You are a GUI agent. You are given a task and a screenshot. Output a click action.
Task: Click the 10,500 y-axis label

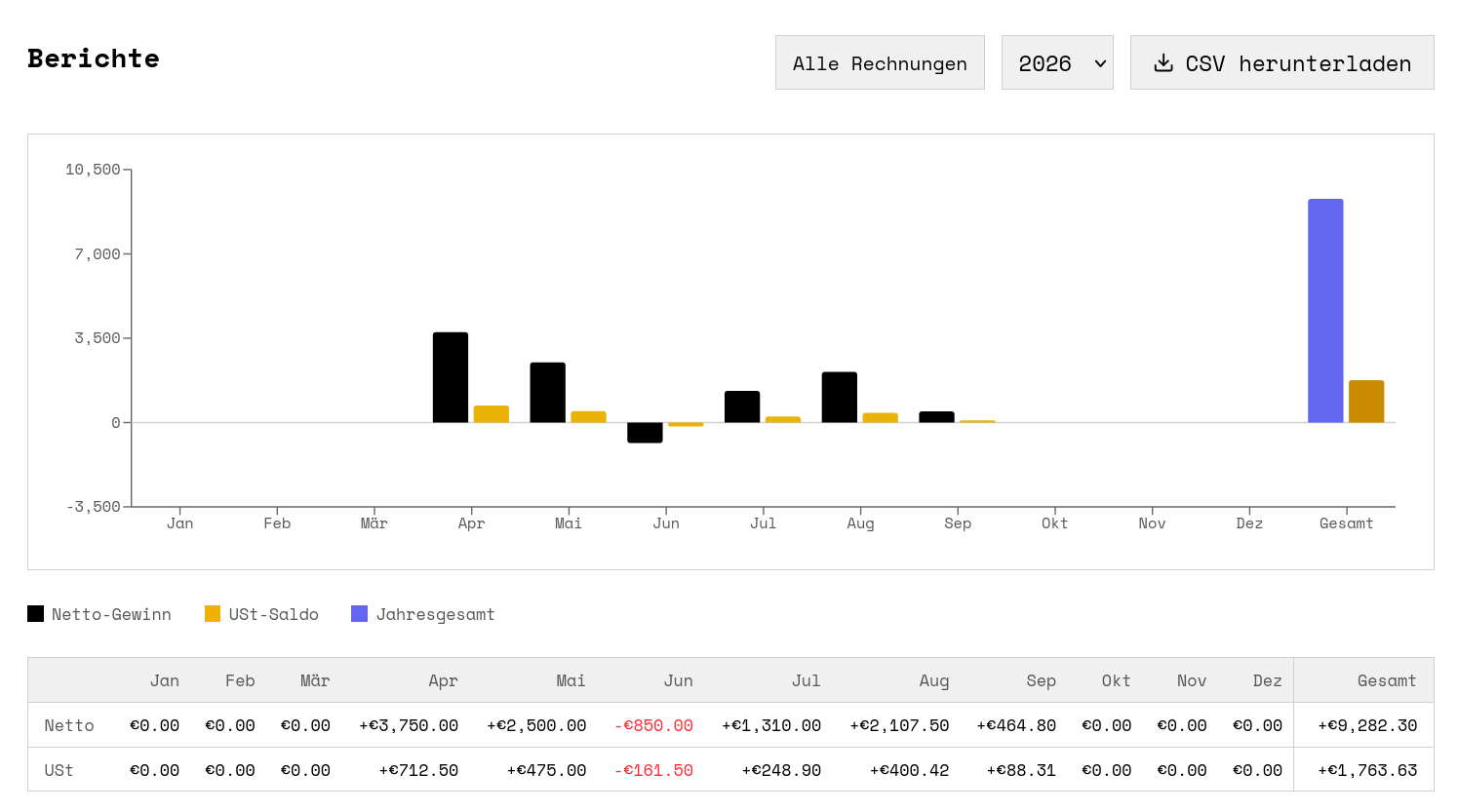(93, 170)
